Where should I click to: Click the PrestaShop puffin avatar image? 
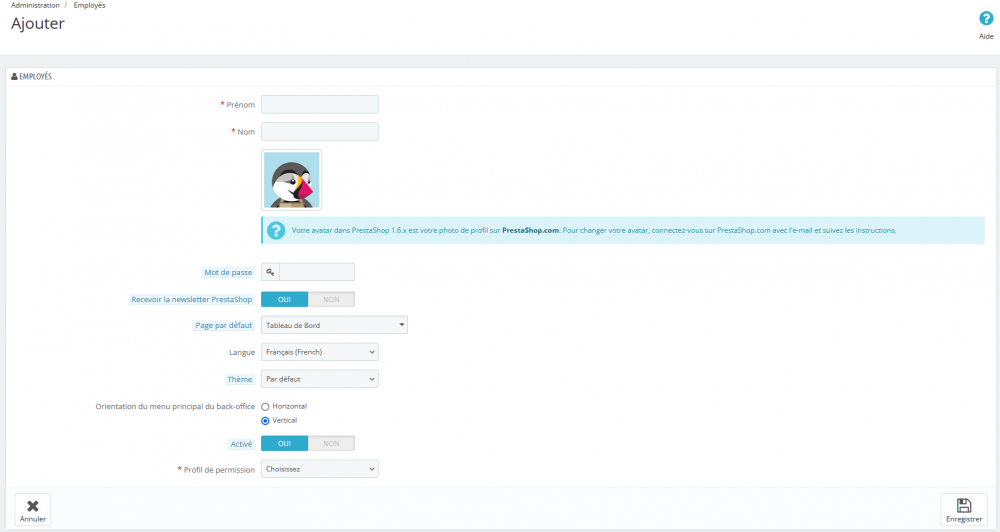[x=291, y=180]
